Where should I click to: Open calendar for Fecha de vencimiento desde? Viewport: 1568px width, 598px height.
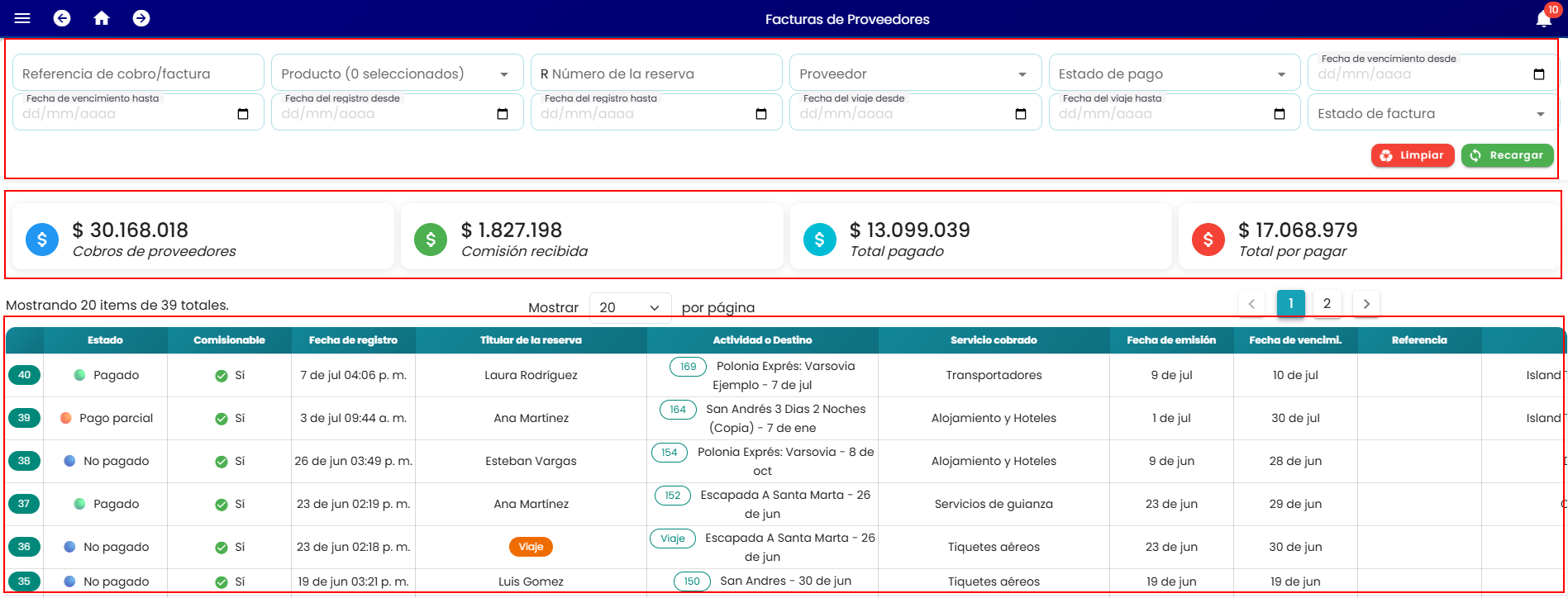[1539, 74]
